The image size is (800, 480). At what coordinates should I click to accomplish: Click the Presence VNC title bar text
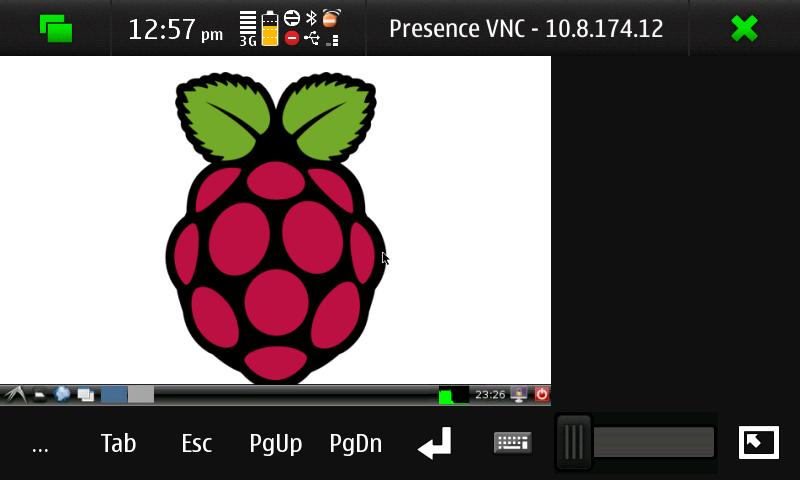pos(526,28)
